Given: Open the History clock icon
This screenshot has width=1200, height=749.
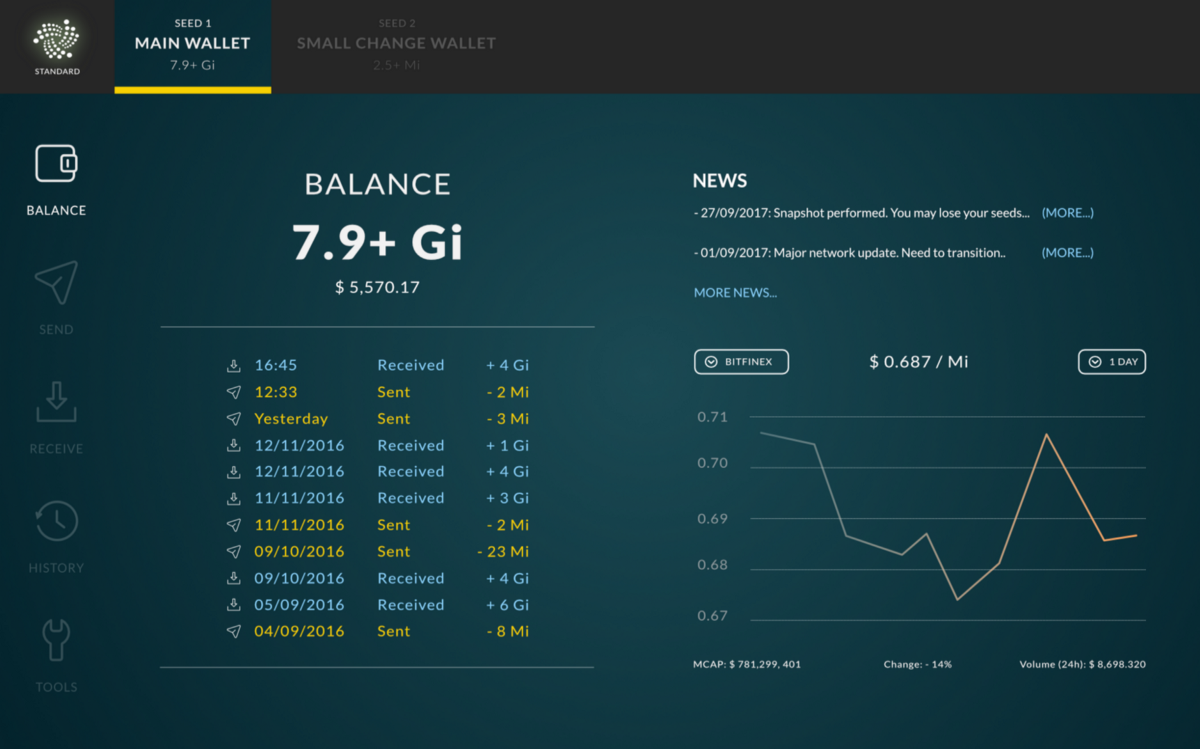Looking at the screenshot, I should pyautogui.click(x=56, y=521).
